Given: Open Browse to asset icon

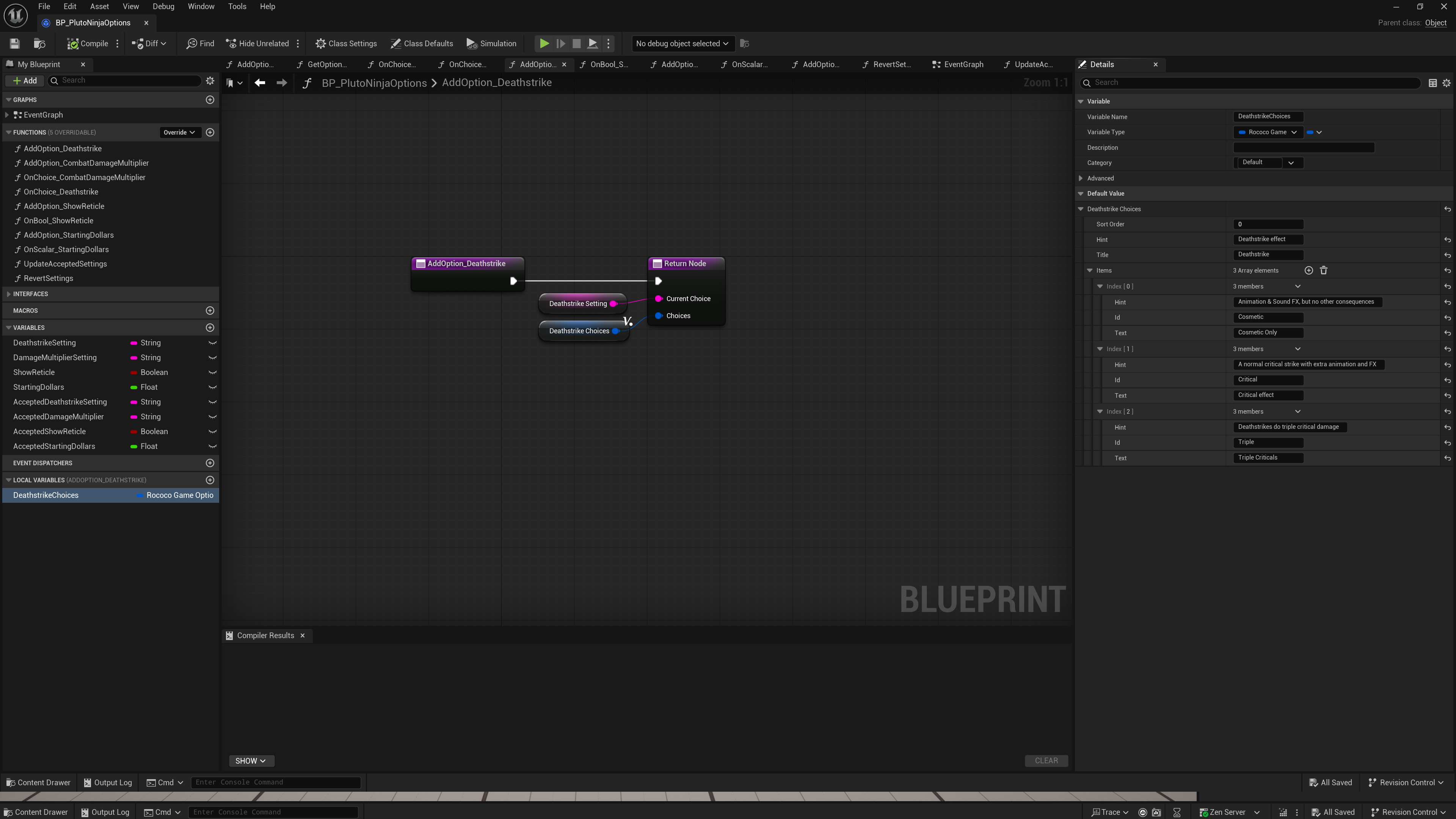Looking at the screenshot, I should 39,44.
